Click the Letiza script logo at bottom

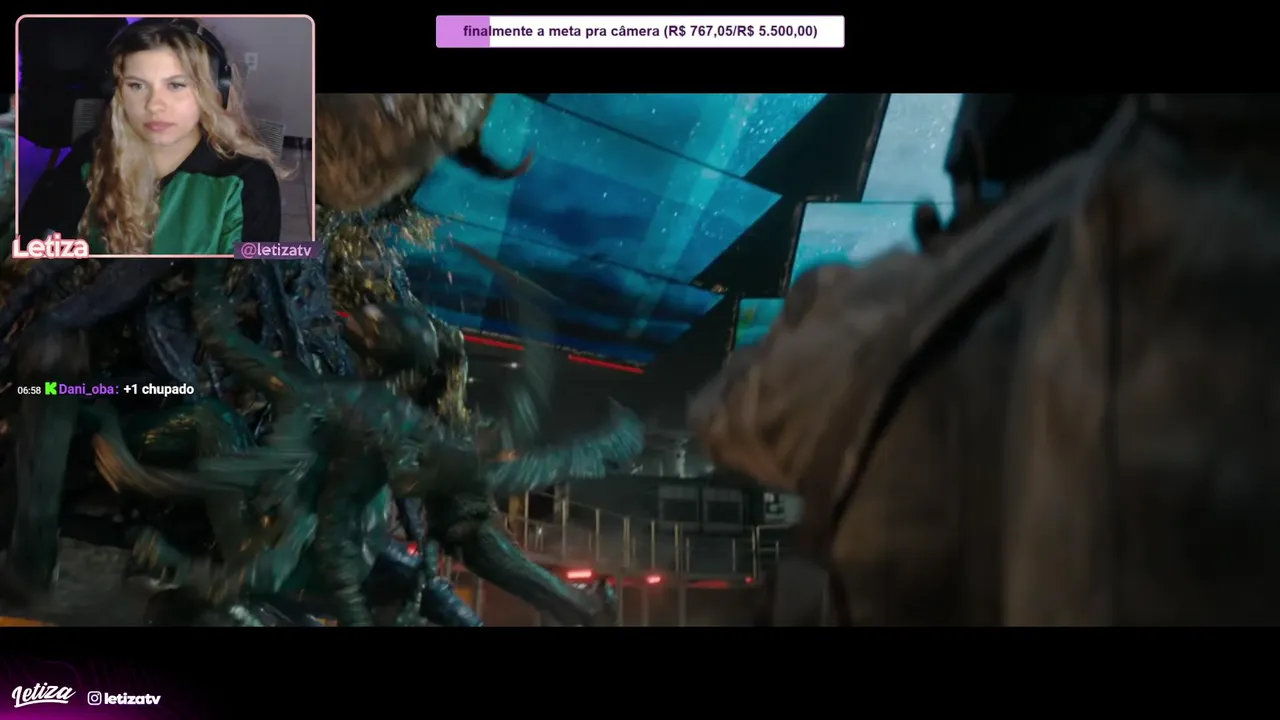(43, 695)
